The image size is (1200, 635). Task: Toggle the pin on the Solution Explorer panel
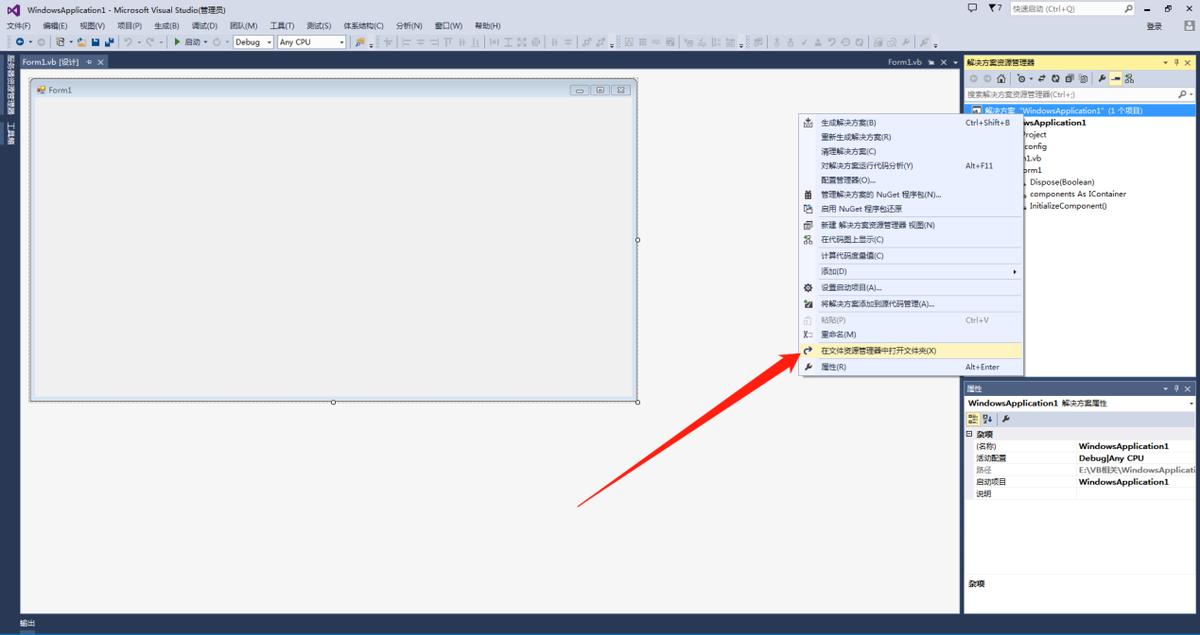[1177, 62]
